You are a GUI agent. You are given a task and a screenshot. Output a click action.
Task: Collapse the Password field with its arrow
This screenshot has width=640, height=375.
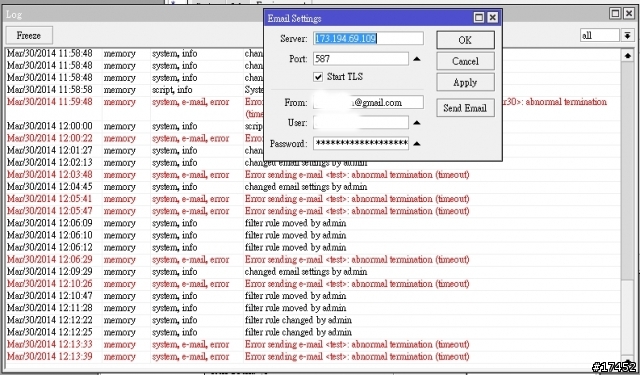(417, 144)
